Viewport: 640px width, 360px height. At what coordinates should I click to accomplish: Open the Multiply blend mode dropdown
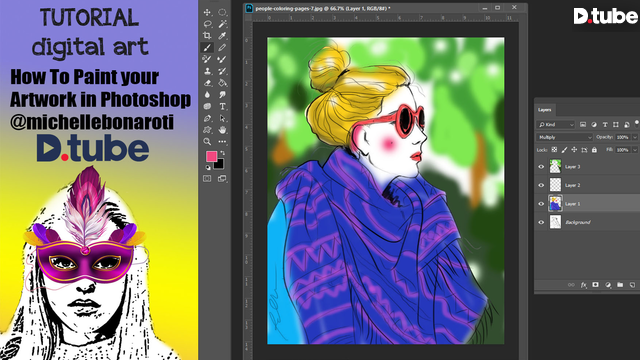click(x=564, y=137)
